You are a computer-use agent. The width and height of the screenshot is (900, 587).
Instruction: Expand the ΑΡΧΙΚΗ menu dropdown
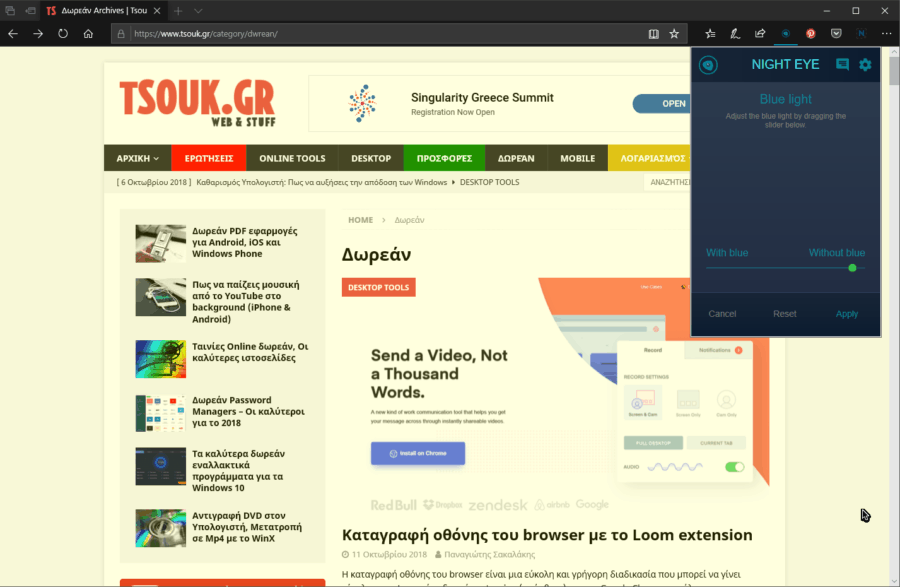[138, 158]
